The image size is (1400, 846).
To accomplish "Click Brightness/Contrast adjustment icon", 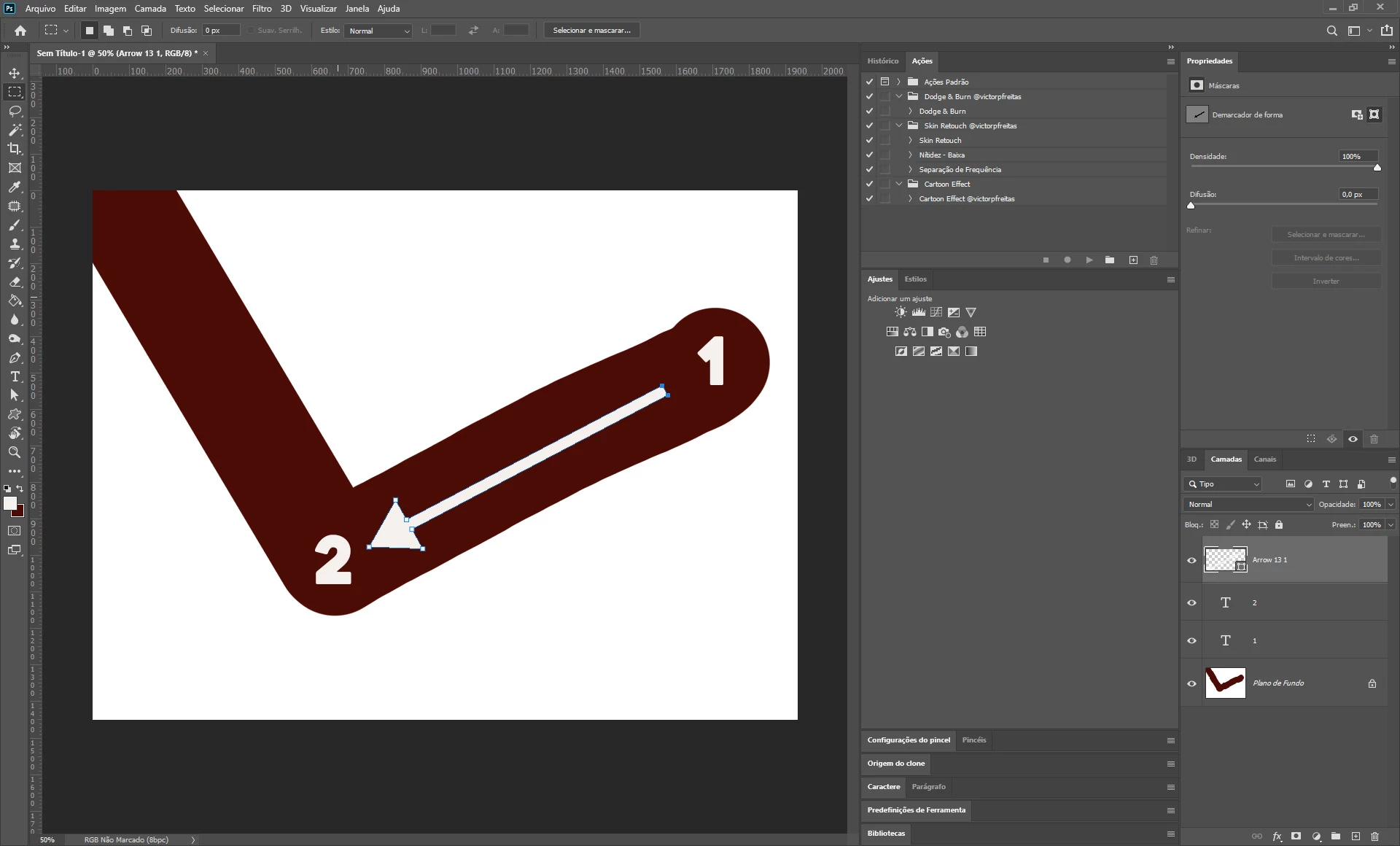I will coord(901,312).
